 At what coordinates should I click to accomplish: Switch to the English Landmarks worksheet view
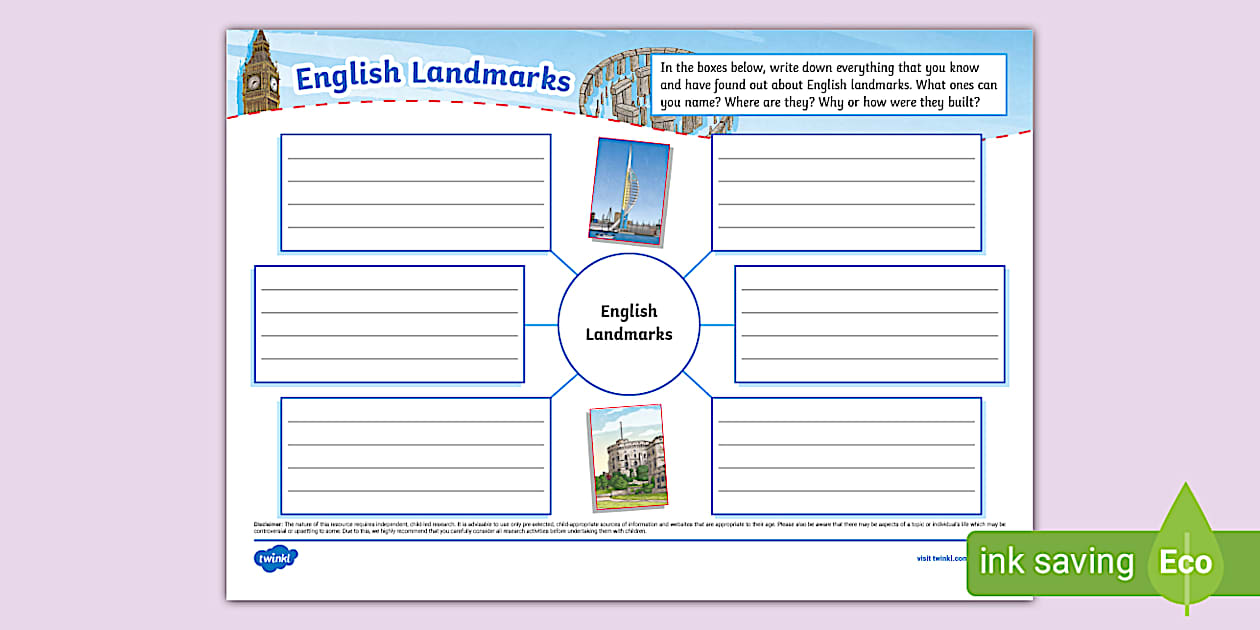pos(630,300)
